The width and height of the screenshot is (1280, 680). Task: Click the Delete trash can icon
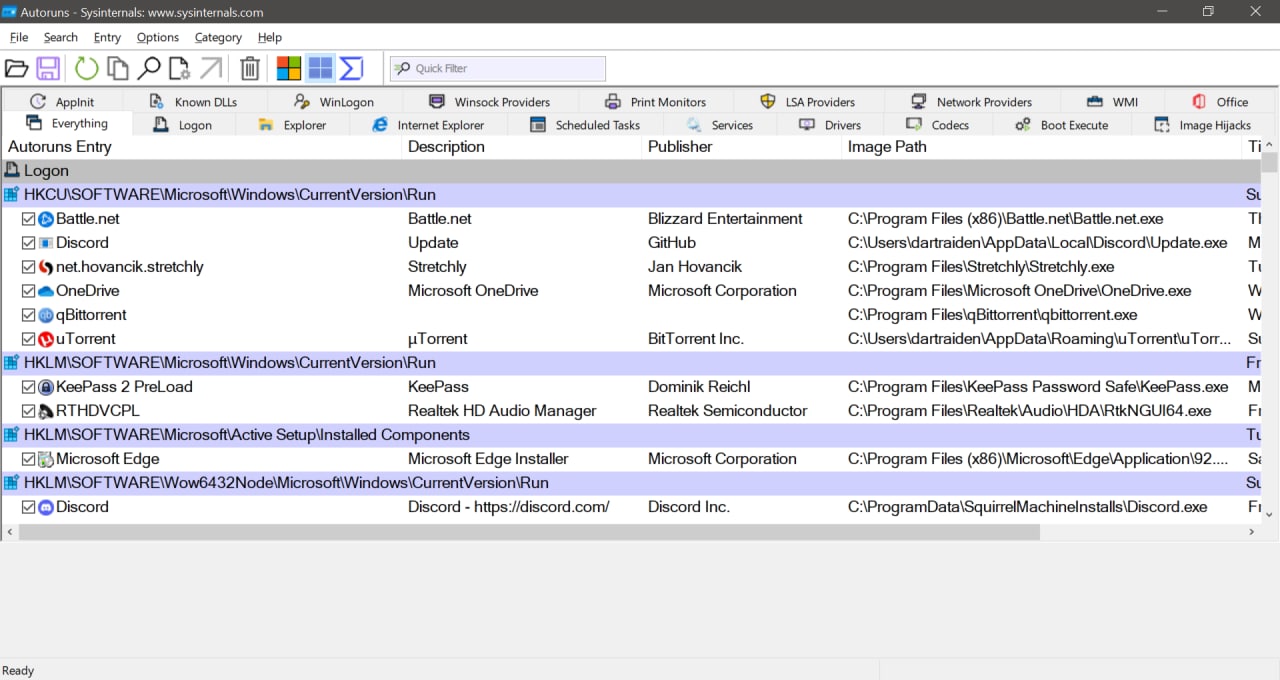(x=250, y=68)
